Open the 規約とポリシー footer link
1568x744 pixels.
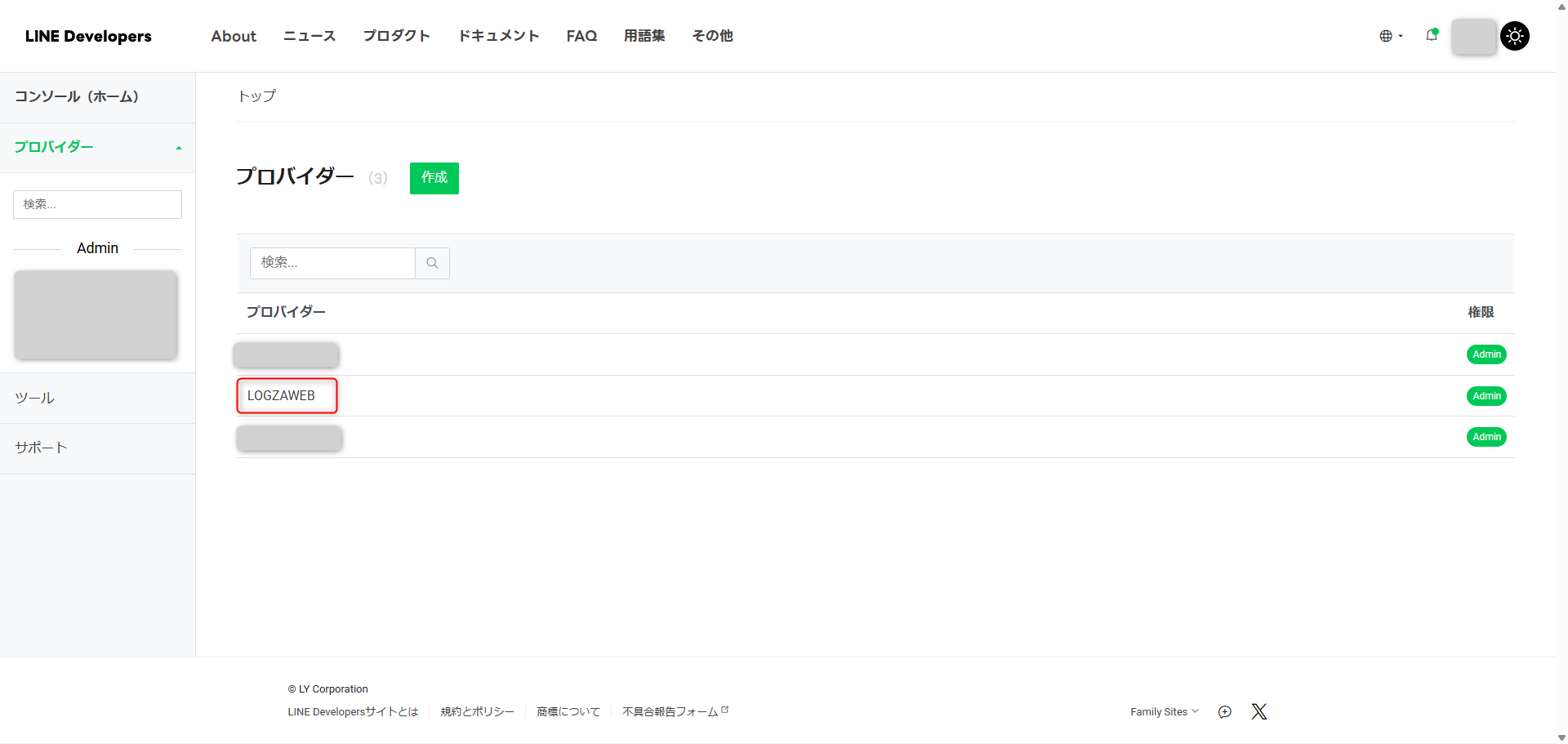[x=477, y=711]
